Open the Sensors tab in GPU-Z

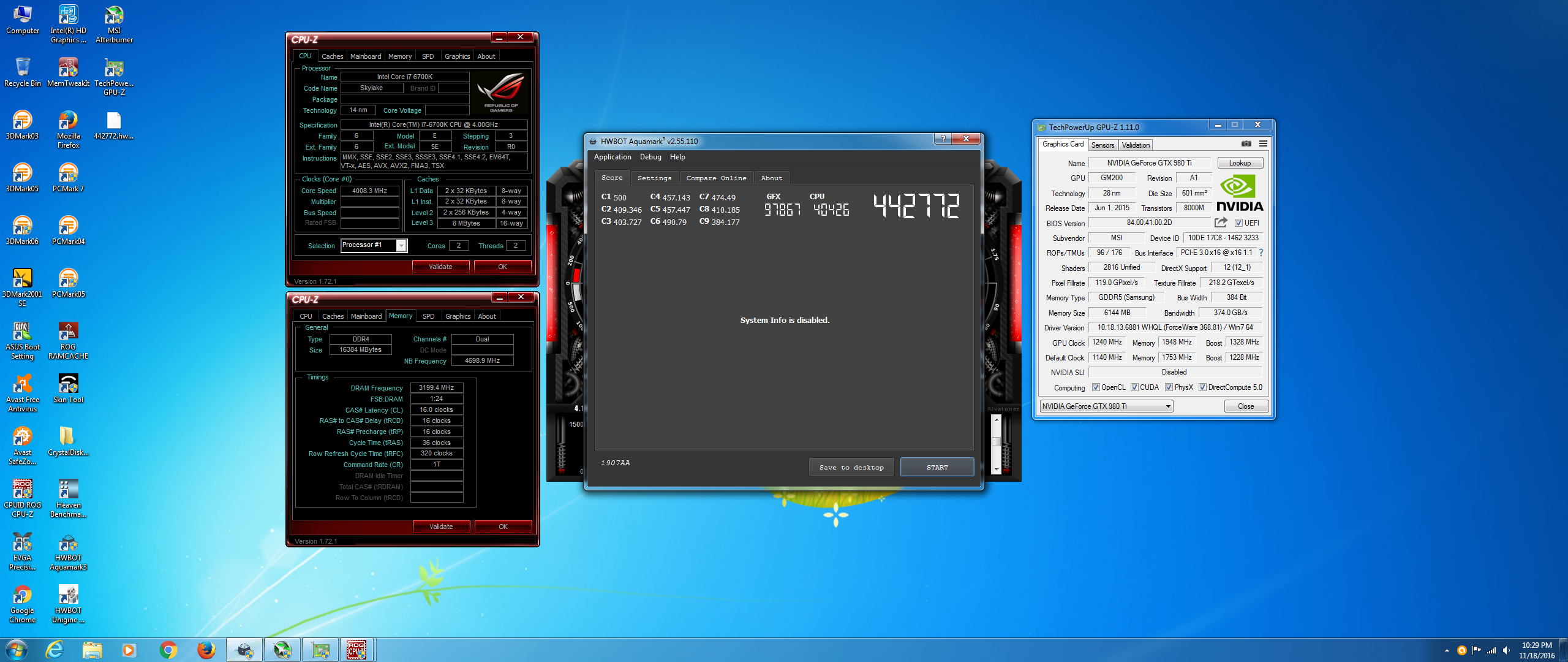[1102, 145]
